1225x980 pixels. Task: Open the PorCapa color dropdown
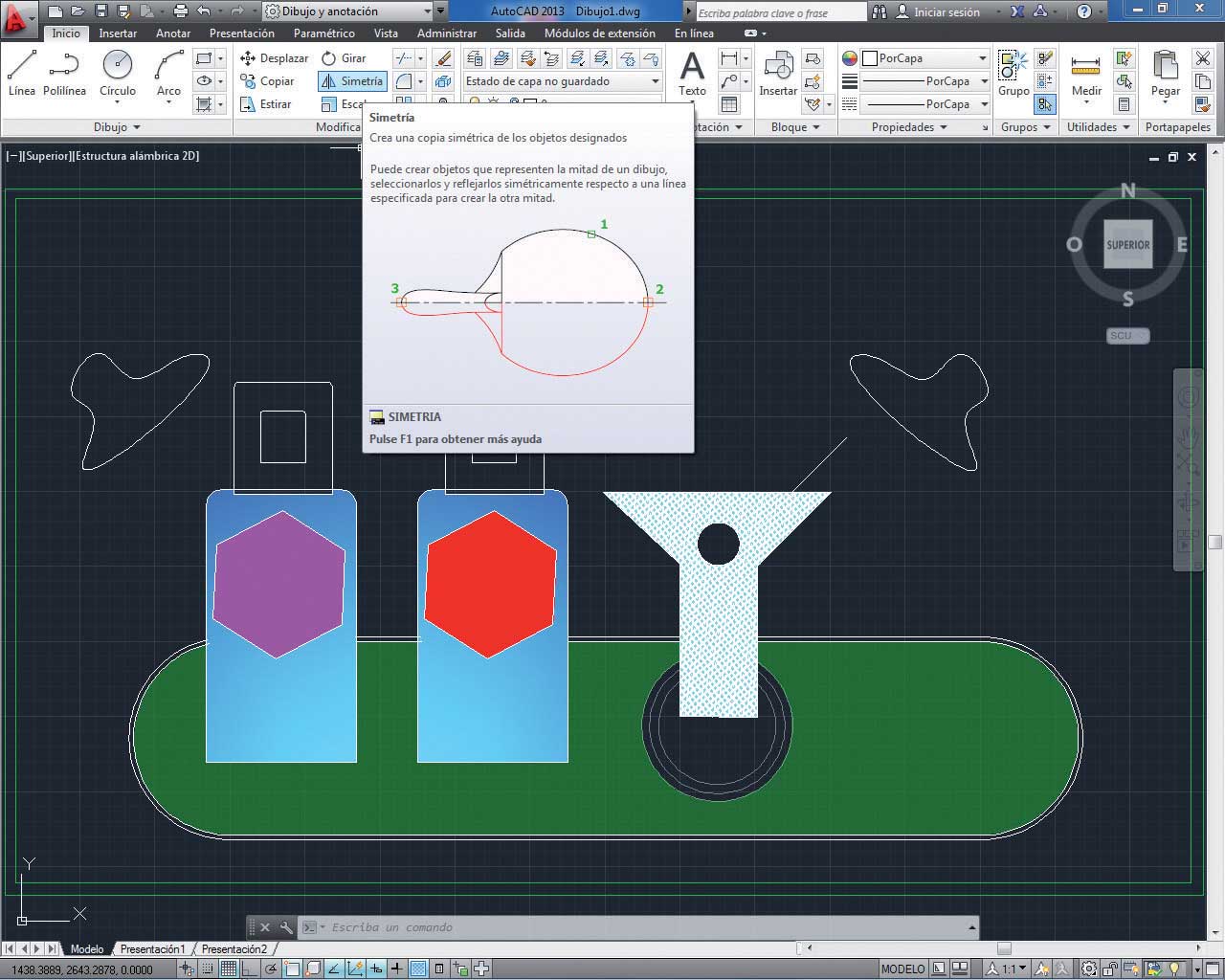point(924,58)
